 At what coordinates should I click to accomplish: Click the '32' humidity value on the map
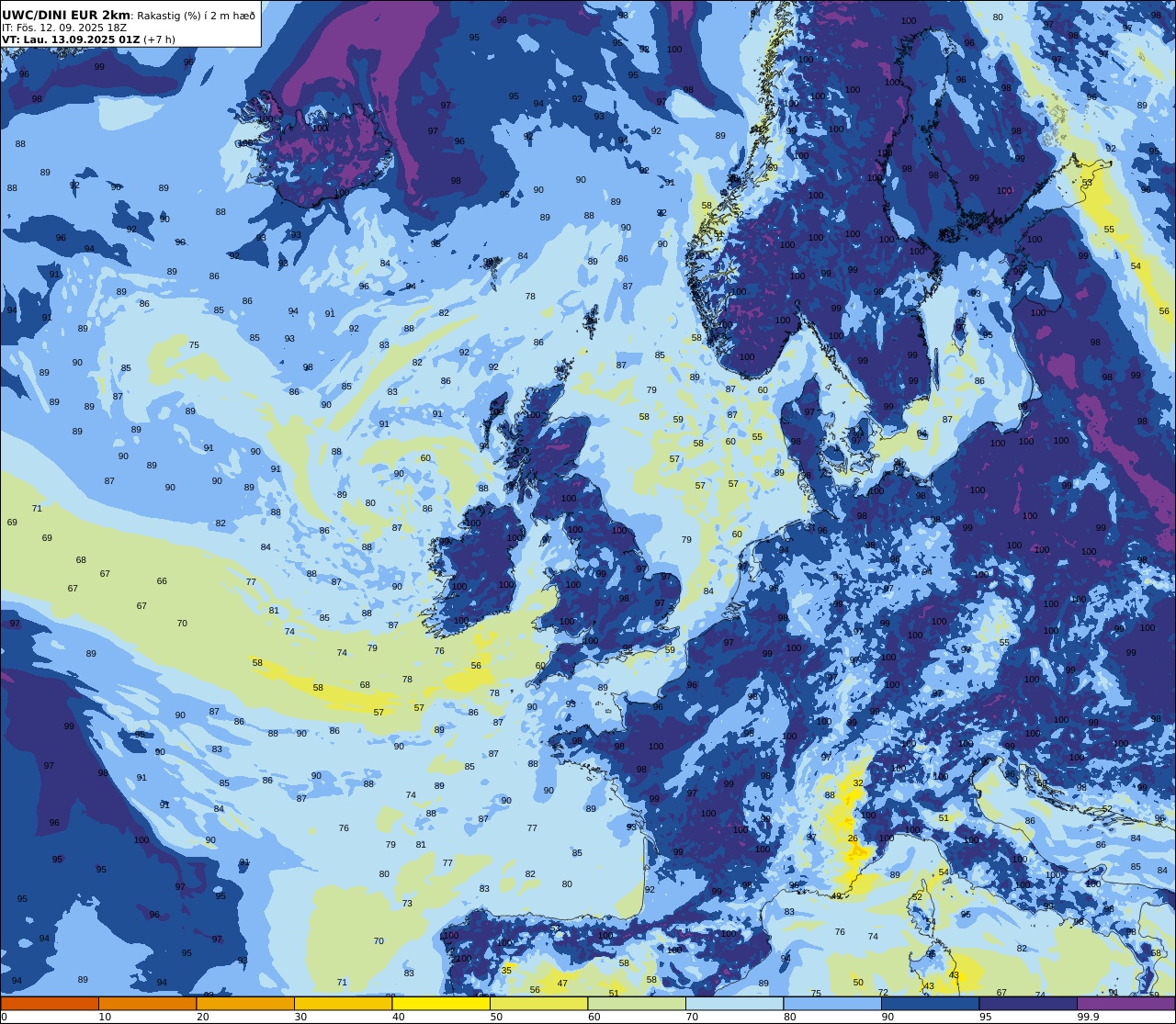858,783
